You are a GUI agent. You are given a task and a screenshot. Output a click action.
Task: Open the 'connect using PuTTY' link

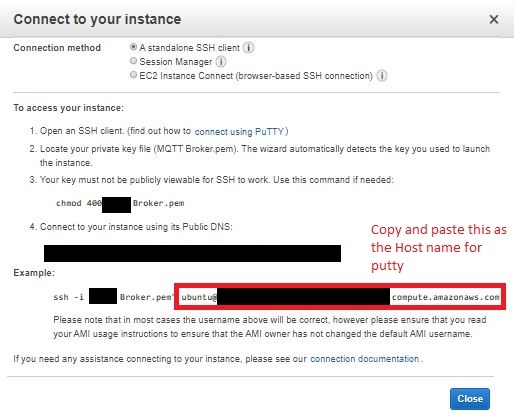pyautogui.click(x=239, y=132)
